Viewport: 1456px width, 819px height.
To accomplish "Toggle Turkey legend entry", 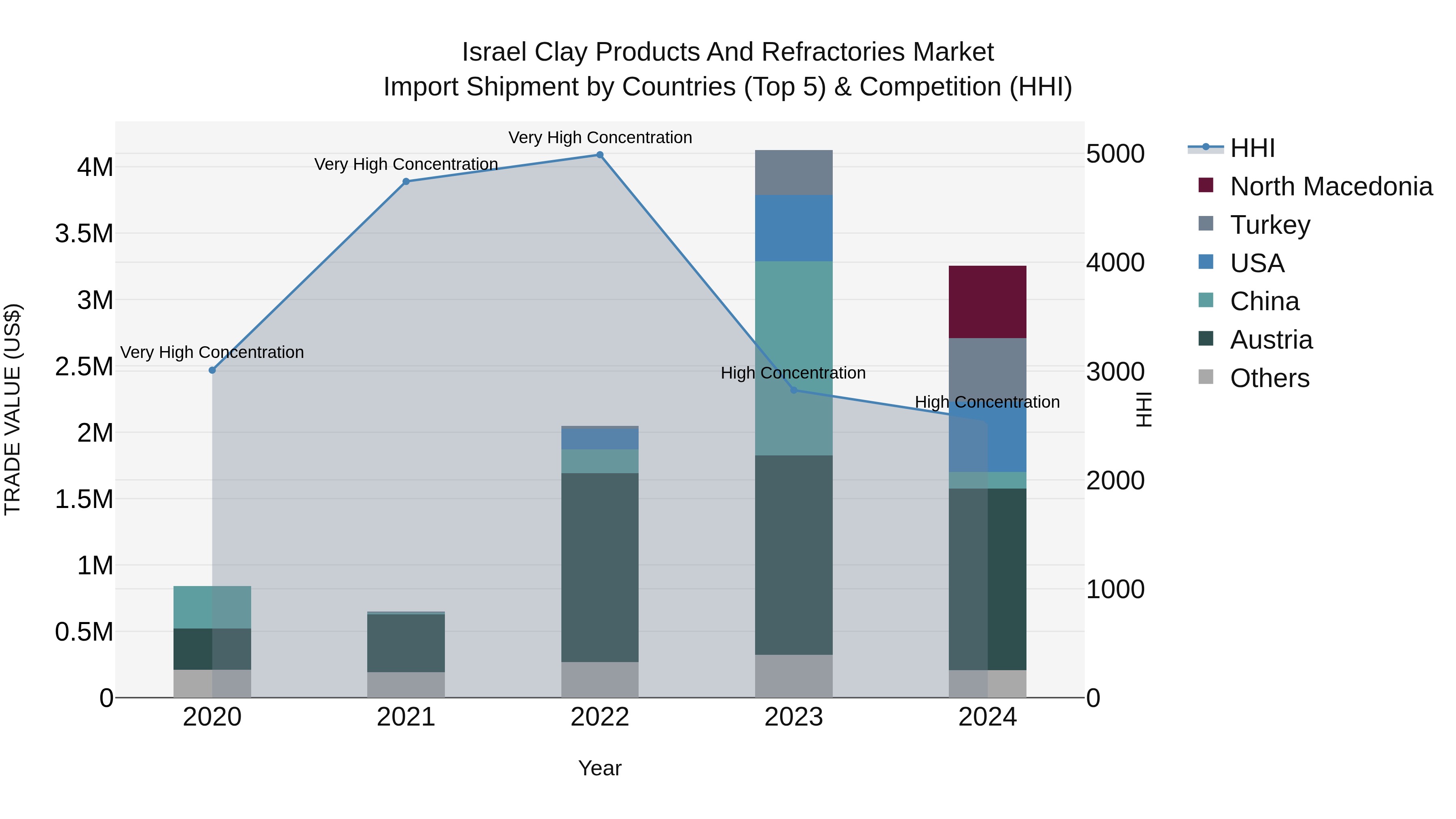I will [1254, 225].
